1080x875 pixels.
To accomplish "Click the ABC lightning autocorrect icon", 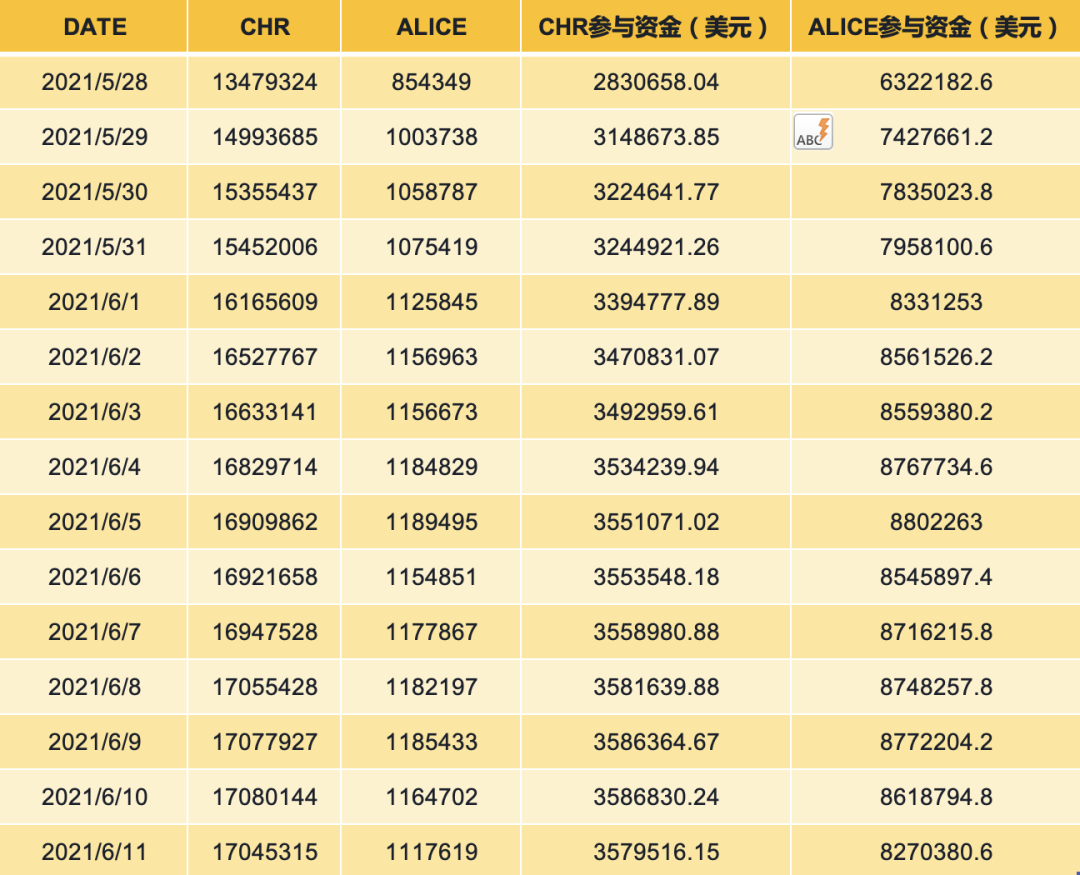I will 813,132.
